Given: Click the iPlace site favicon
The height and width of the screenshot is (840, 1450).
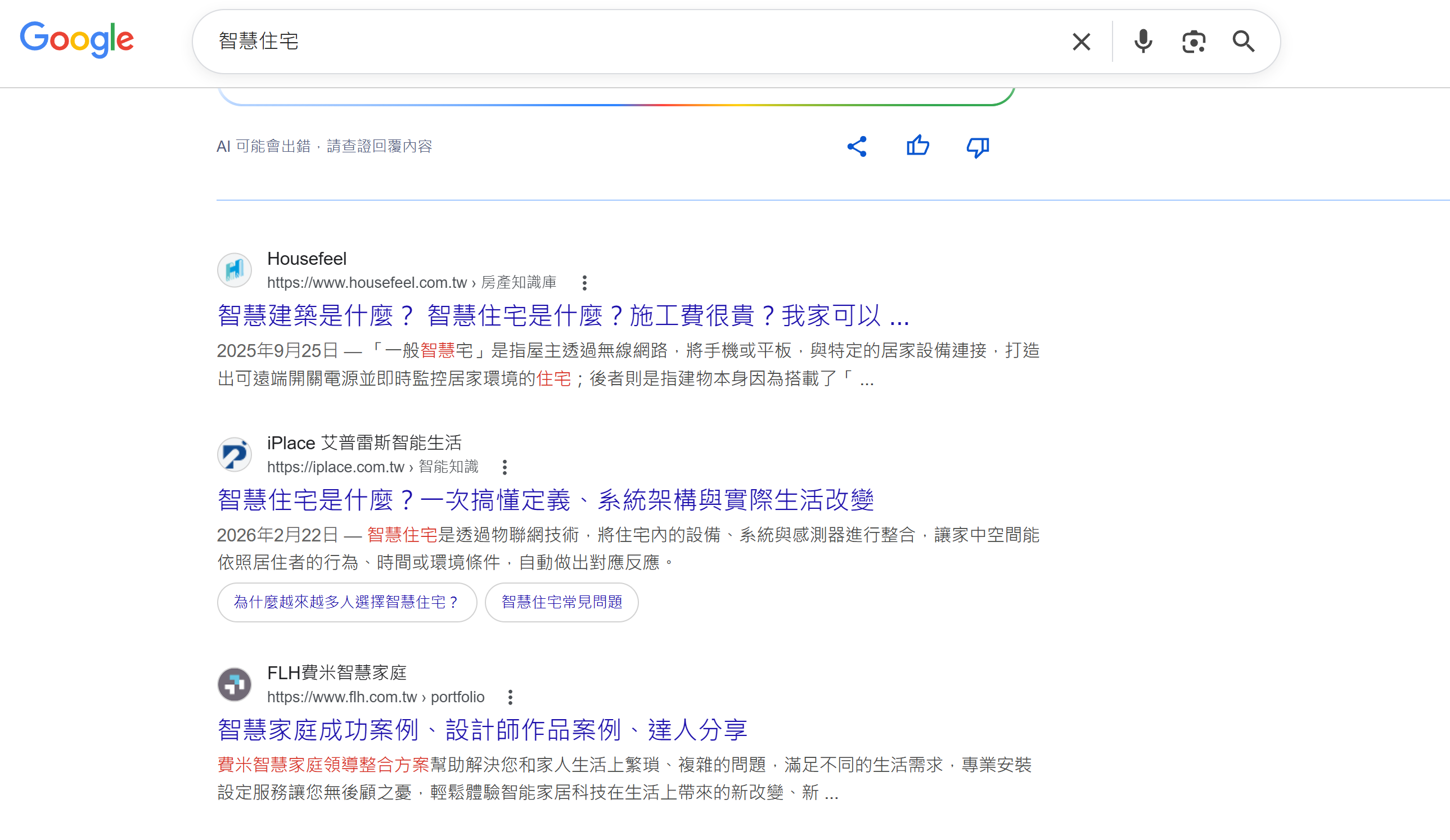Looking at the screenshot, I should coord(235,454).
